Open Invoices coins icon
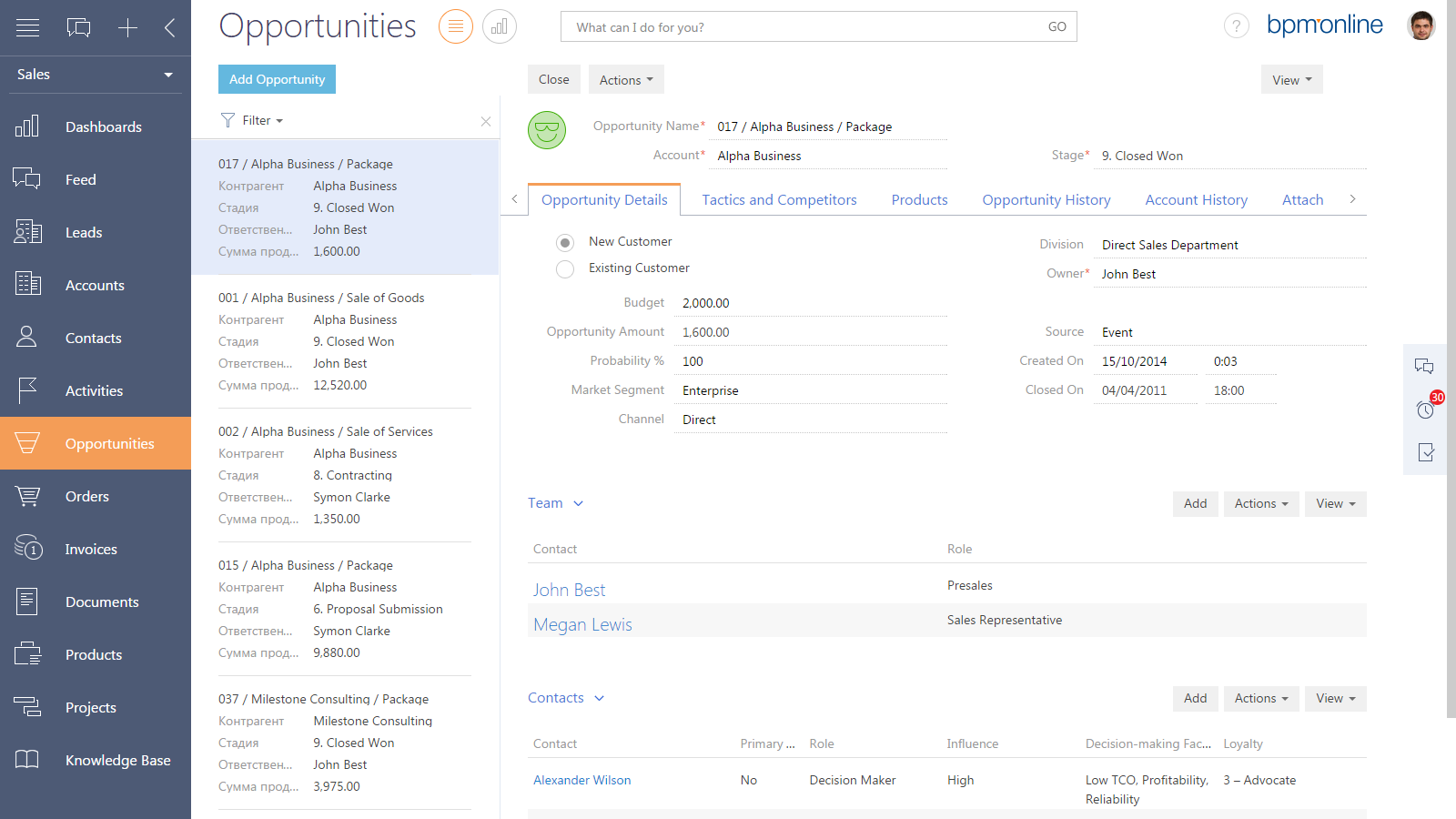The width and height of the screenshot is (1456, 819). click(x=27, y=547)
